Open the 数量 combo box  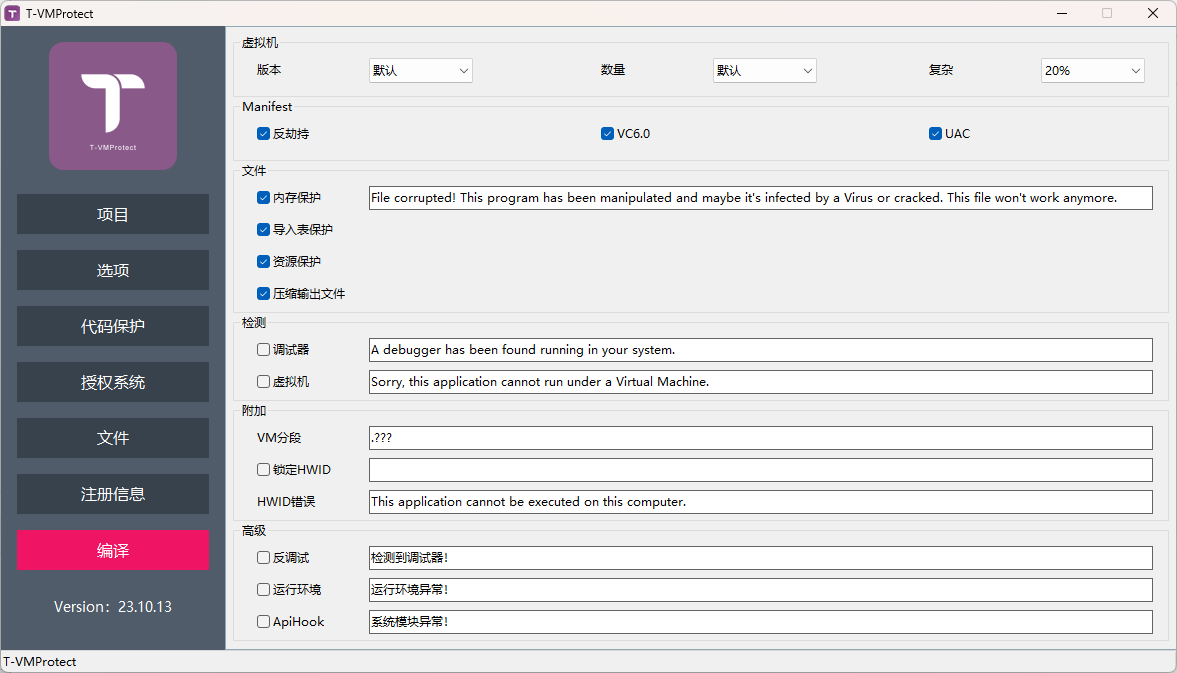765,71
